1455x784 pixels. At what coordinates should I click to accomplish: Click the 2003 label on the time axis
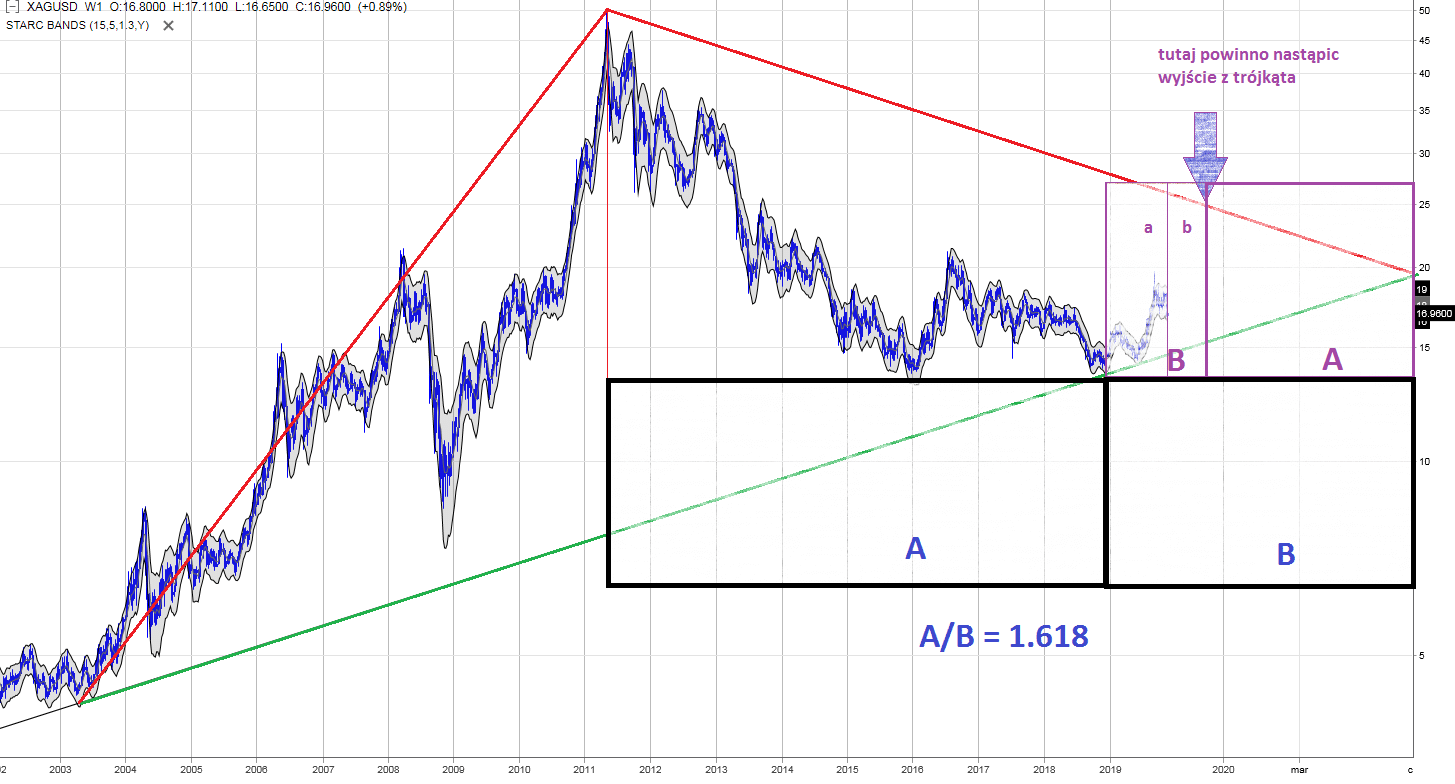click(x=59, y=771)
